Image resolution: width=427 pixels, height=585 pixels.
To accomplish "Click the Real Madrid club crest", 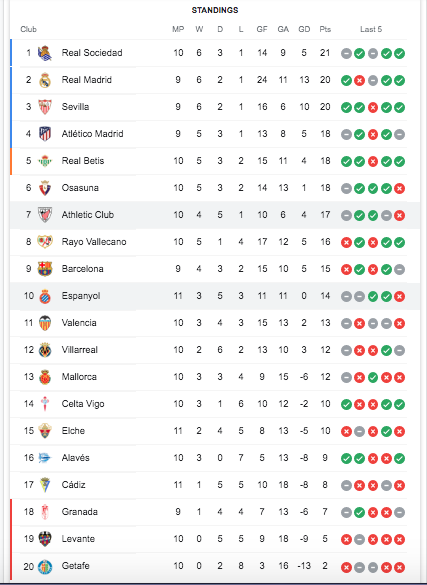I will tap(45, 80).
